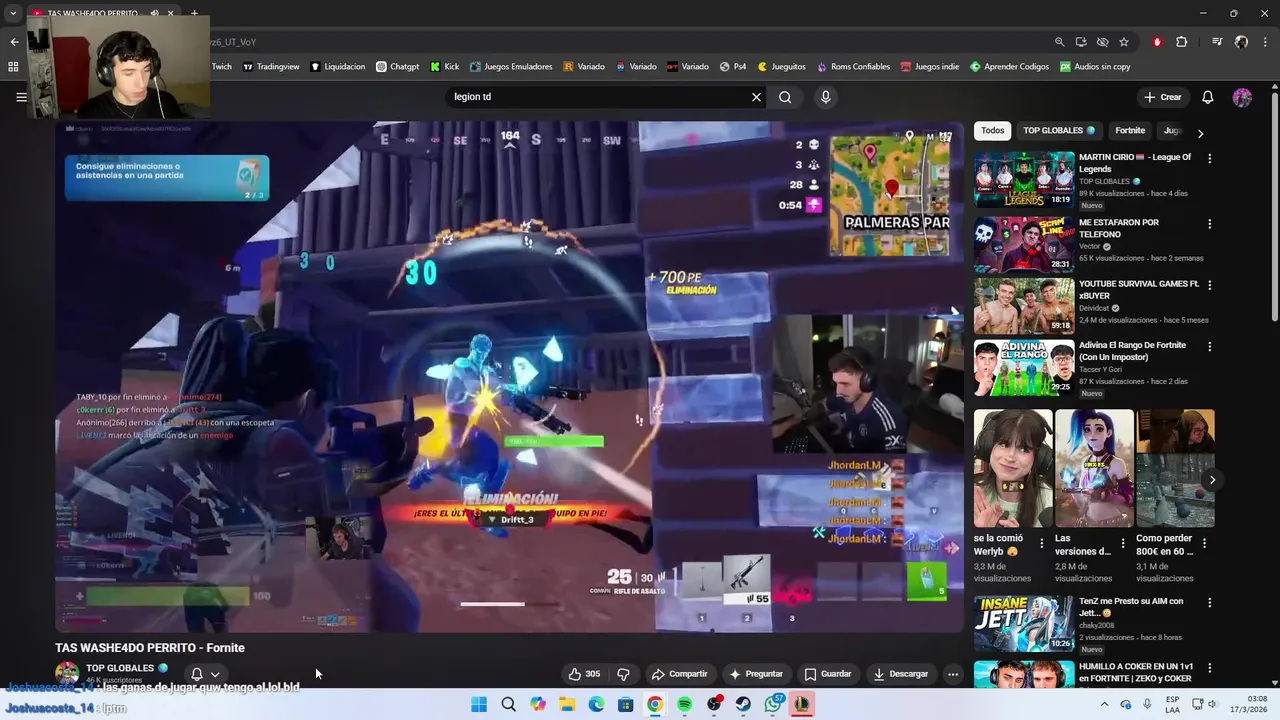
Task: Open Steam from the taskbar
Action: click(x=743, y=704)
